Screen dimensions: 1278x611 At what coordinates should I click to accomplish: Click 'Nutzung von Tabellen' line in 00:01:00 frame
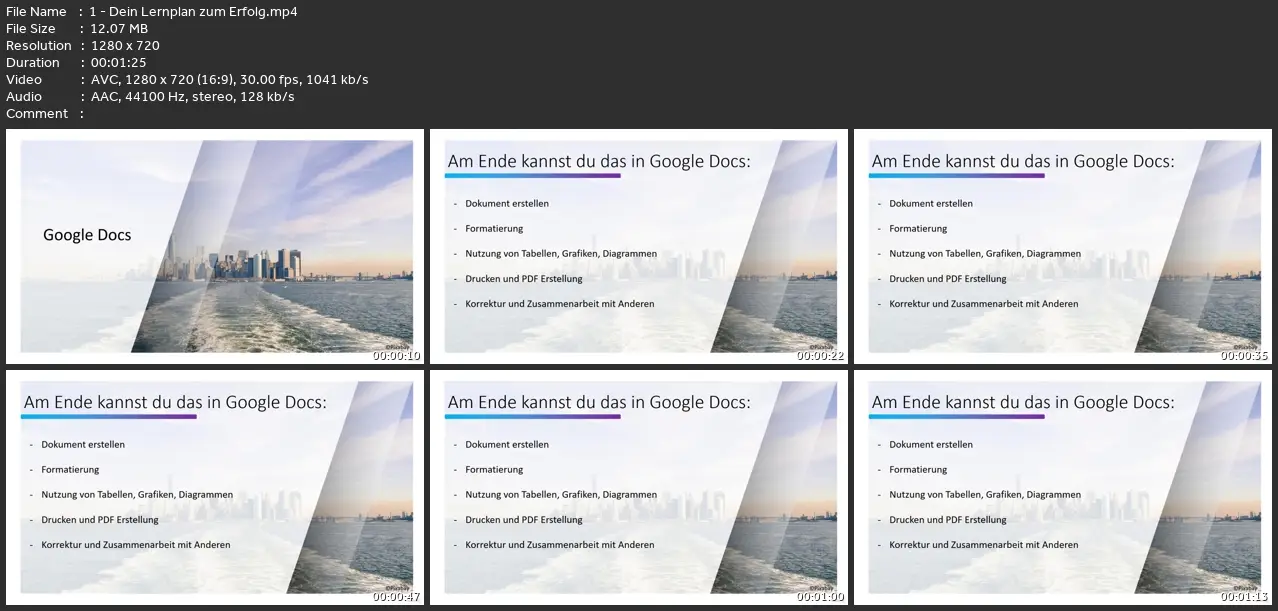point(561,495)
